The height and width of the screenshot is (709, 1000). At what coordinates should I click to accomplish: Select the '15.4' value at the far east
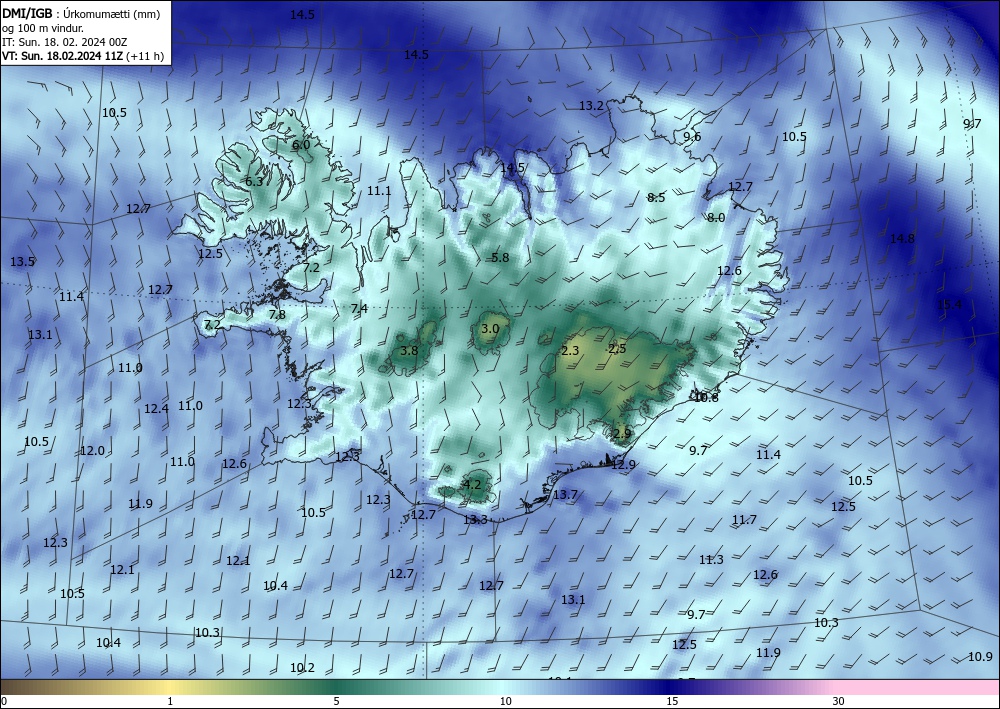(950, 304)
